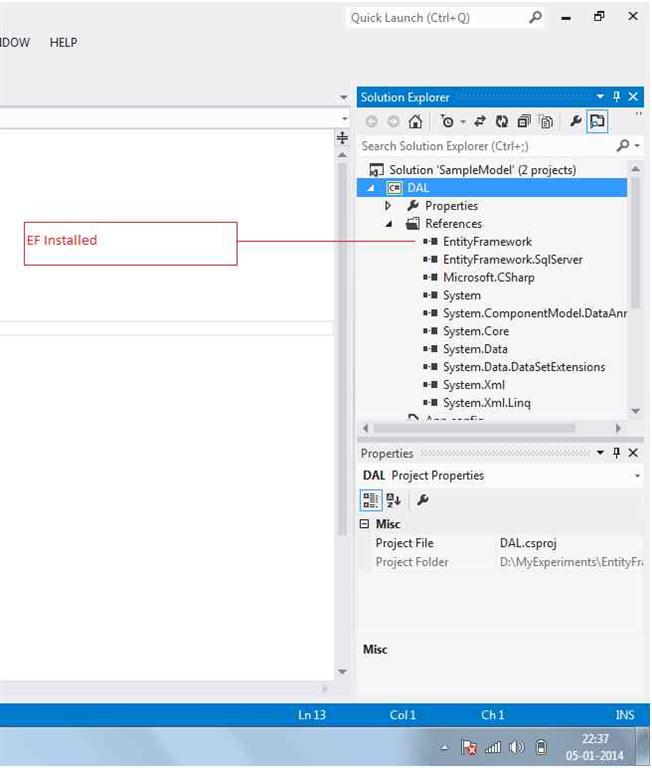Click Search Solution Explorer input field
The width and height of the screenshot is (652, 768).
pos(486,146)
